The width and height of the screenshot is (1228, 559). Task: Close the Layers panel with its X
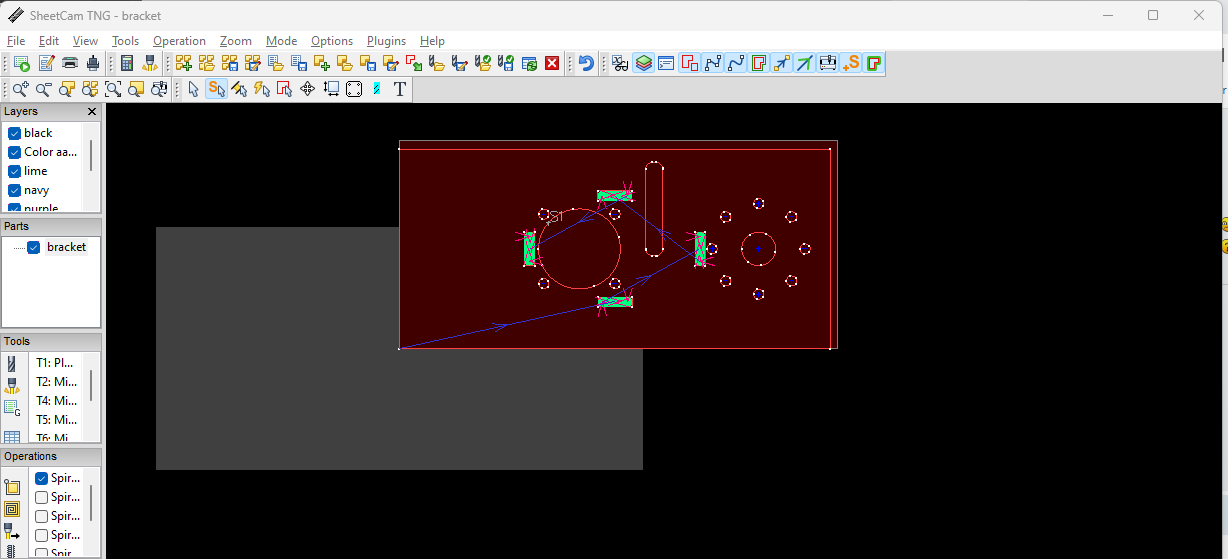pyautogui.click(x=92, y=112)
